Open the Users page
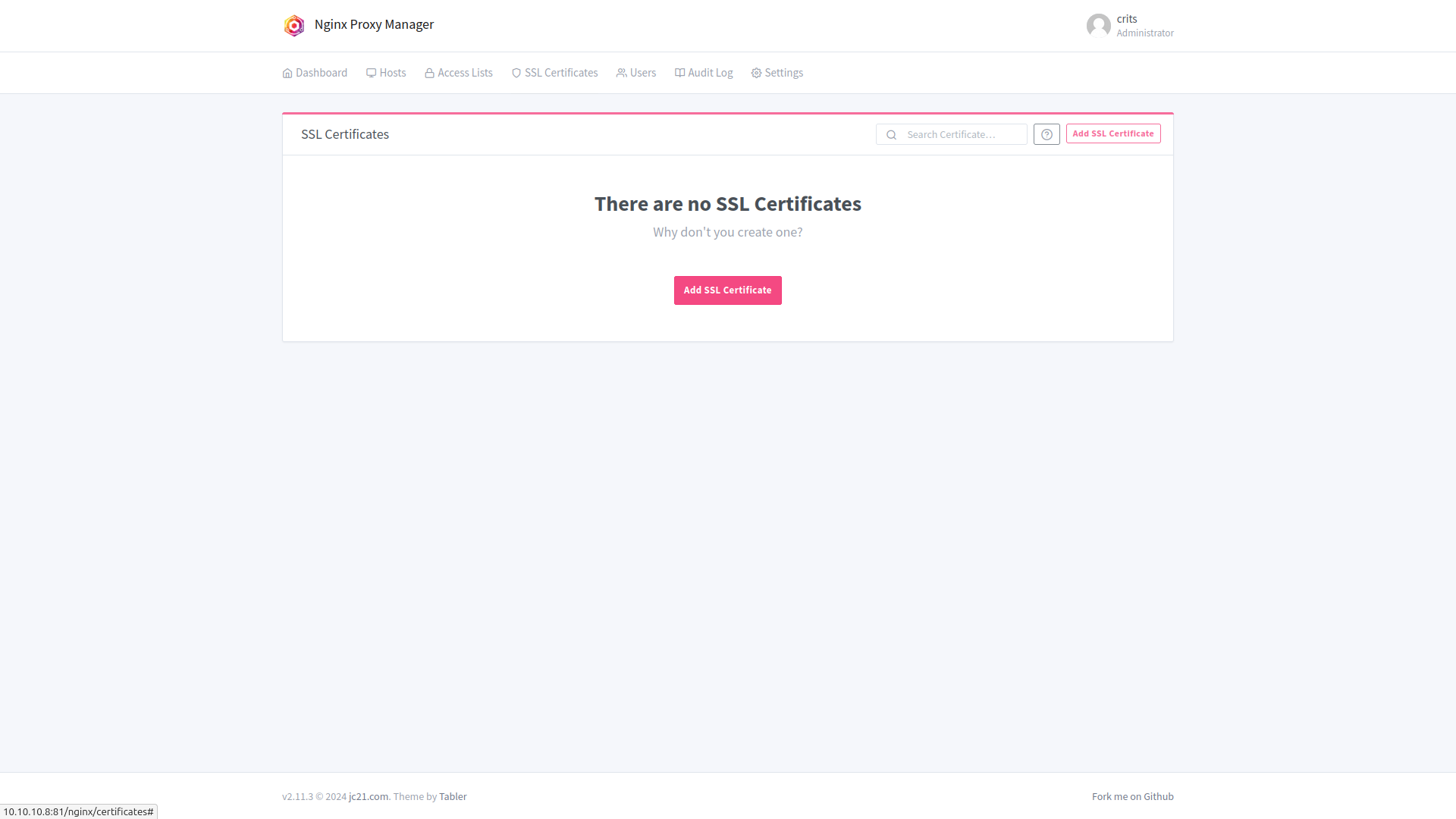Image resolution: width=1456 pixels, height=819 pixels. (636, 73)
